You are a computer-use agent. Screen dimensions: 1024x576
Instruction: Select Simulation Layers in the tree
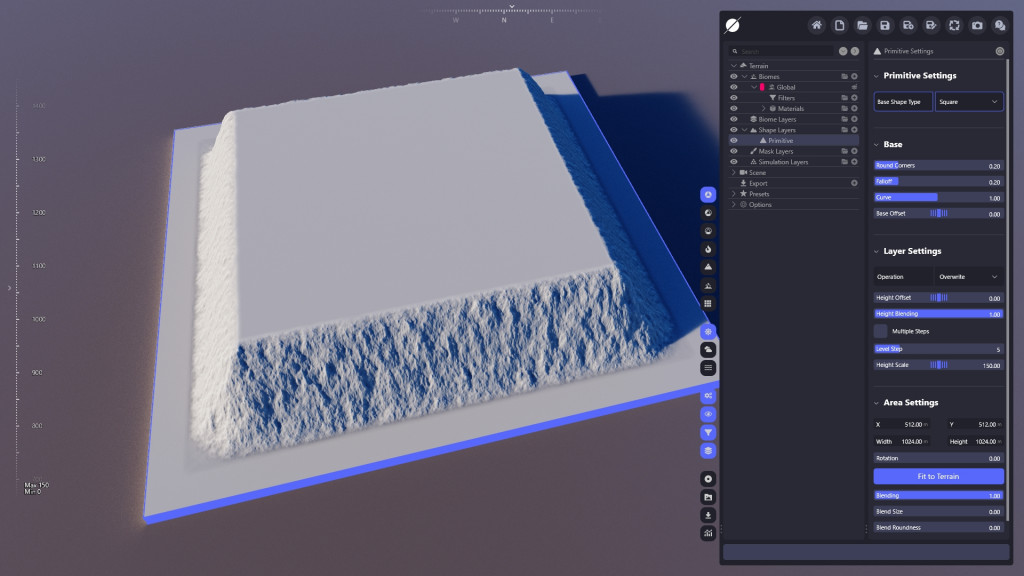pos(783,162)
